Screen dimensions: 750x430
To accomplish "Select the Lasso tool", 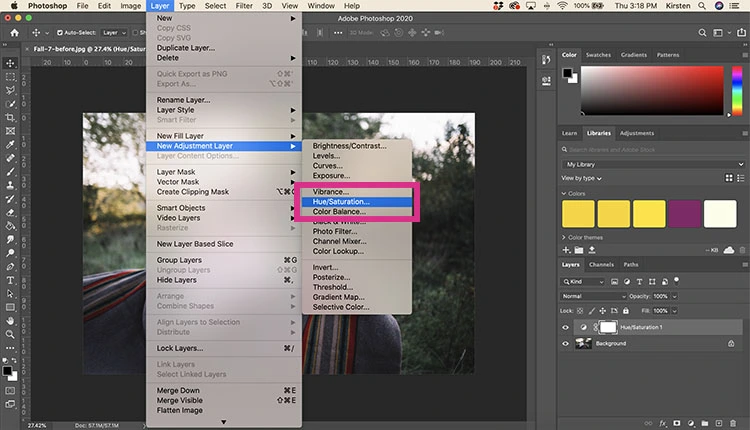I will [10, 90].
